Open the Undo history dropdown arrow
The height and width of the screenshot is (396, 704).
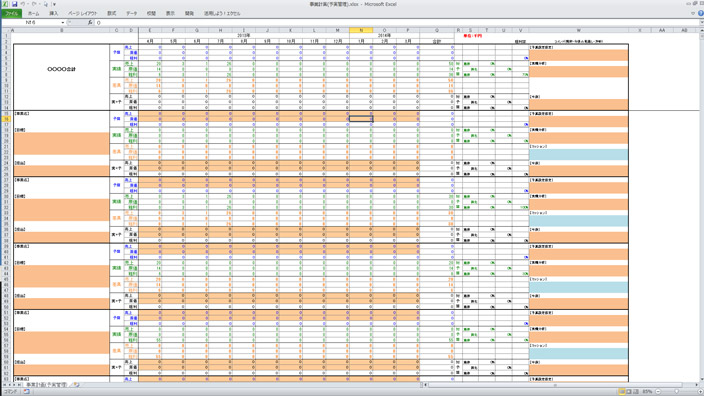click(28, 4)
